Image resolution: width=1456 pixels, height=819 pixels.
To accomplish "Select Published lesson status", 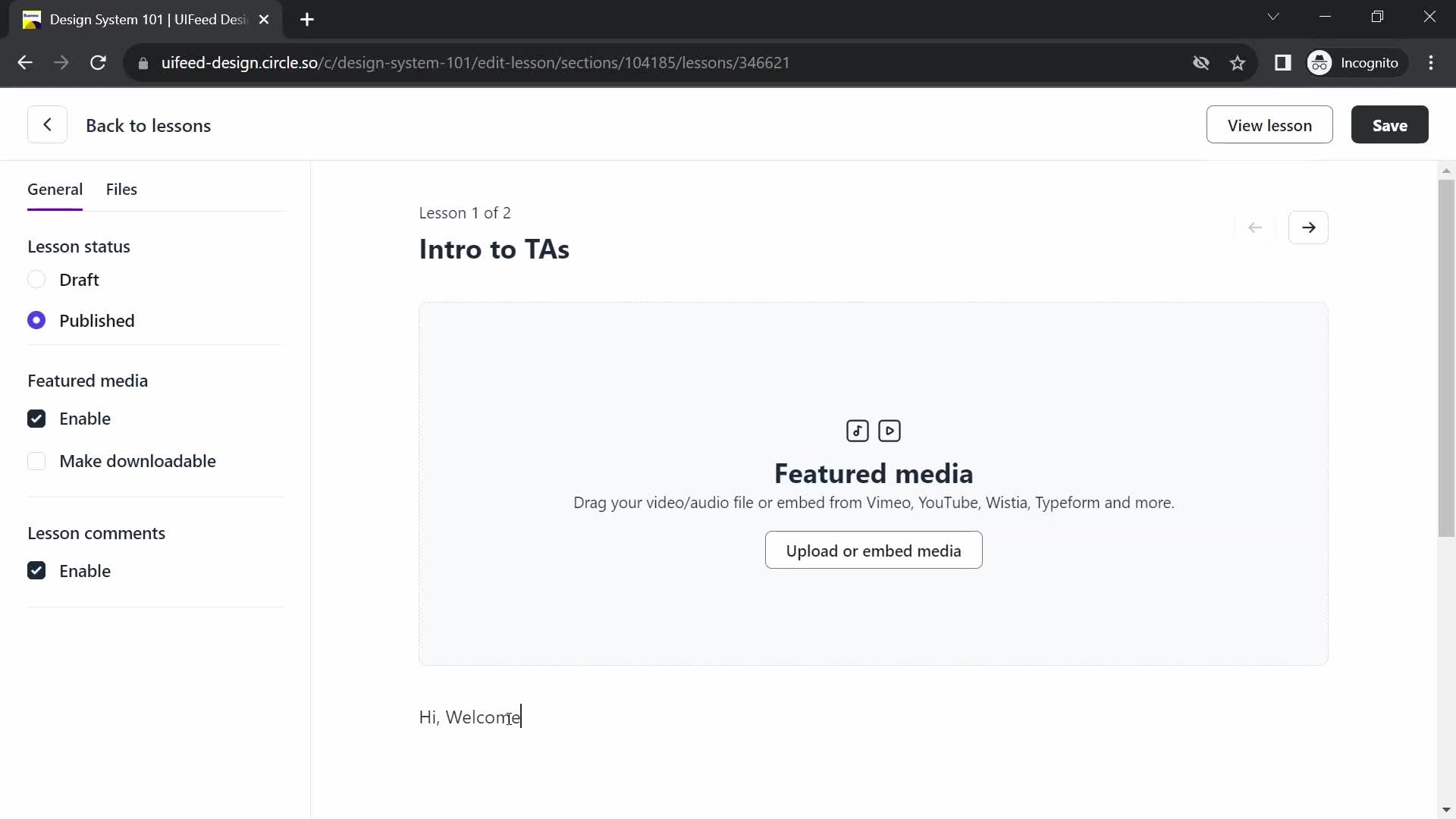I will pyautogui.click(x=37, y=320).
